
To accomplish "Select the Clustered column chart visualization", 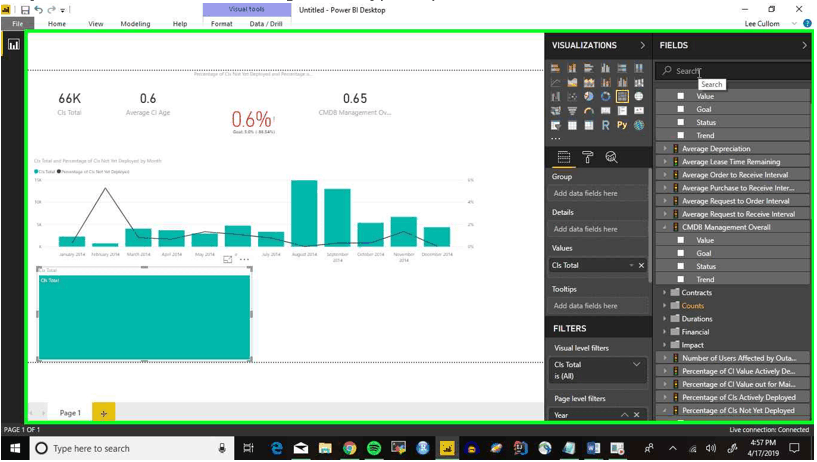I will point(605,68).
